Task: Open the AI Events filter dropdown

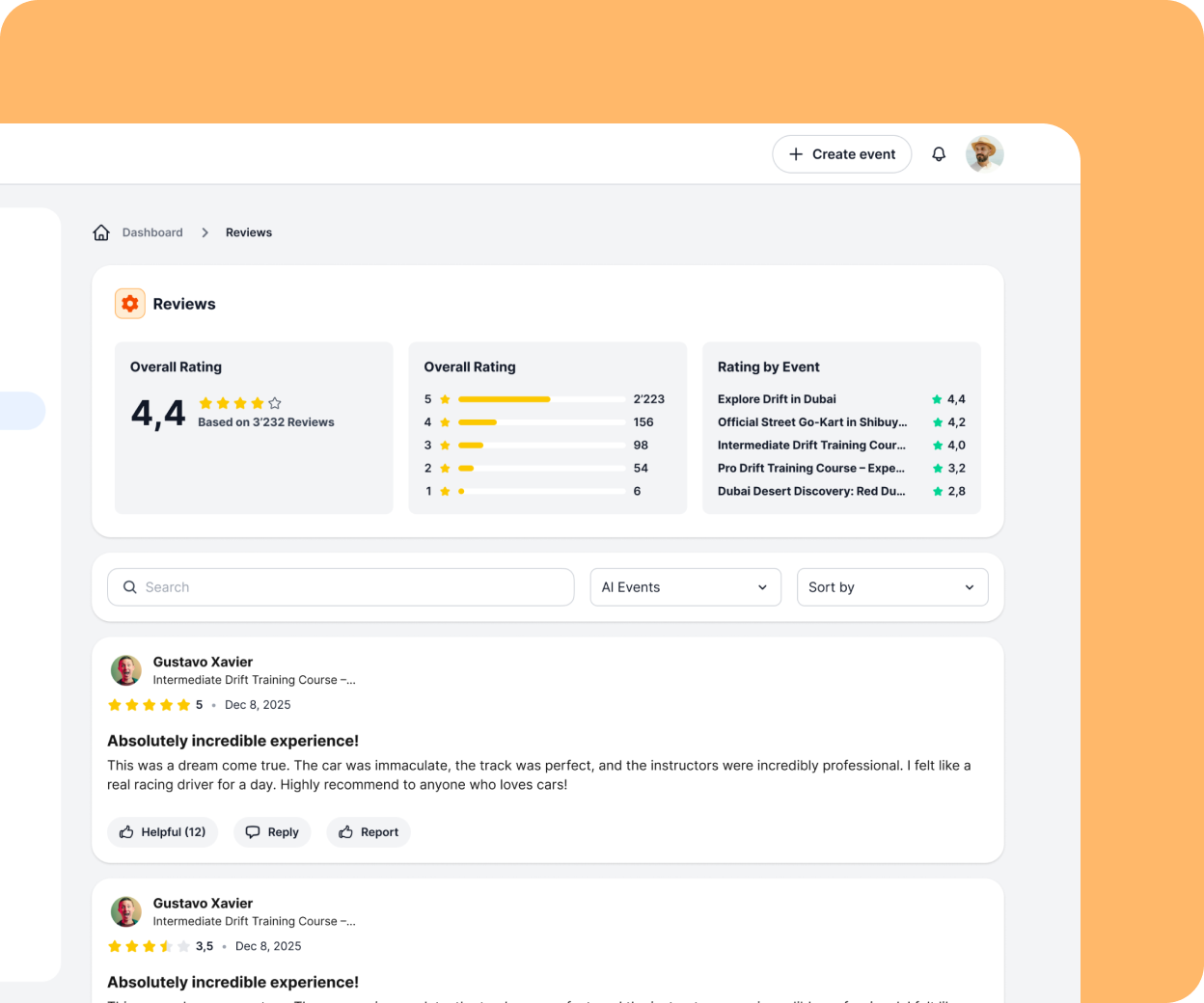Action: tap(685, 586)
